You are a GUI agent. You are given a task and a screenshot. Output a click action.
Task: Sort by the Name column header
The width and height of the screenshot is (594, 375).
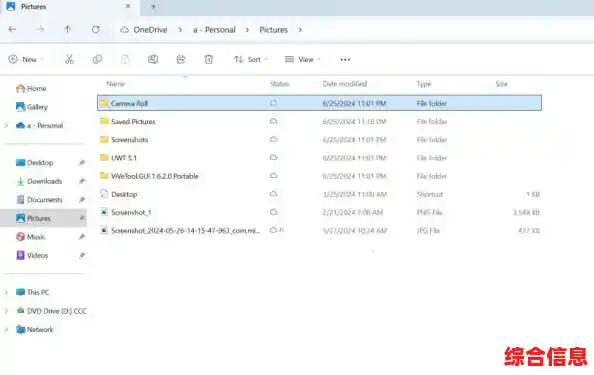[x=116, y=84]
